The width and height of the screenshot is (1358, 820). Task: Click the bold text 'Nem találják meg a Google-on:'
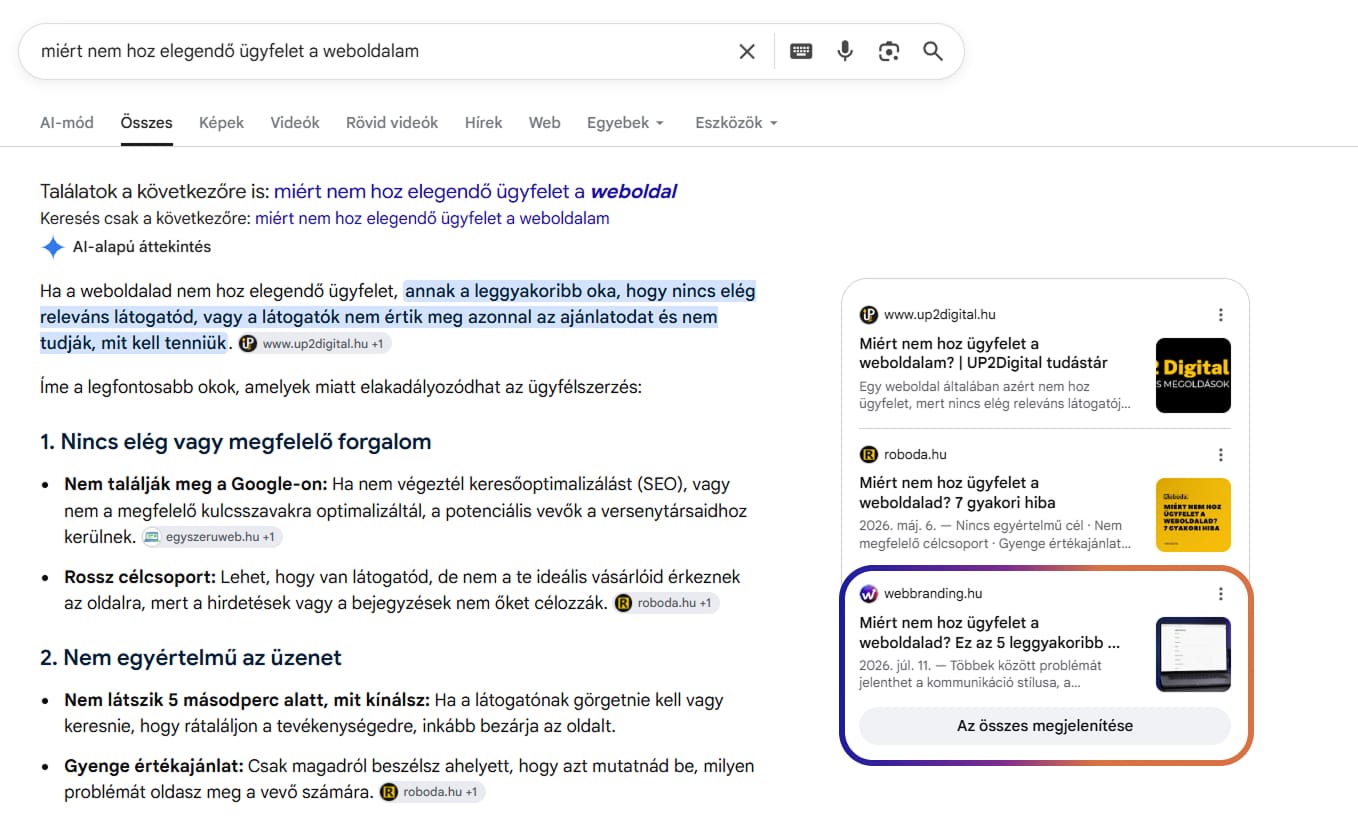point(196,484)
